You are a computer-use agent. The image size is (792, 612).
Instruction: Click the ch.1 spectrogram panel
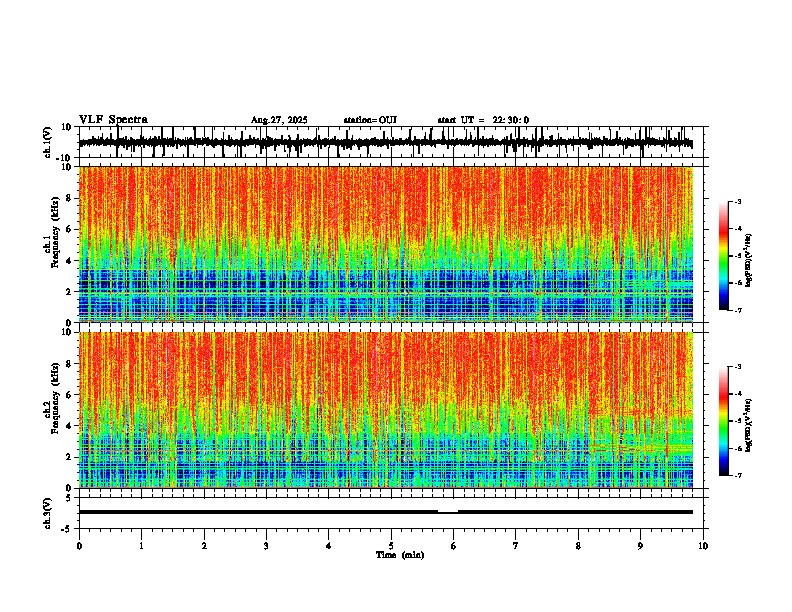385,244
